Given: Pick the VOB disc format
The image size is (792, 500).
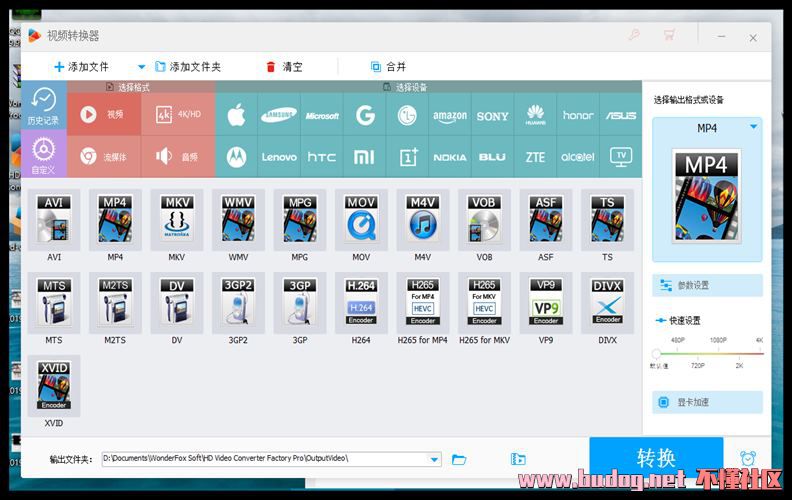Looking at the screenshot, I should pyautogui.click(x=484, y=220).
